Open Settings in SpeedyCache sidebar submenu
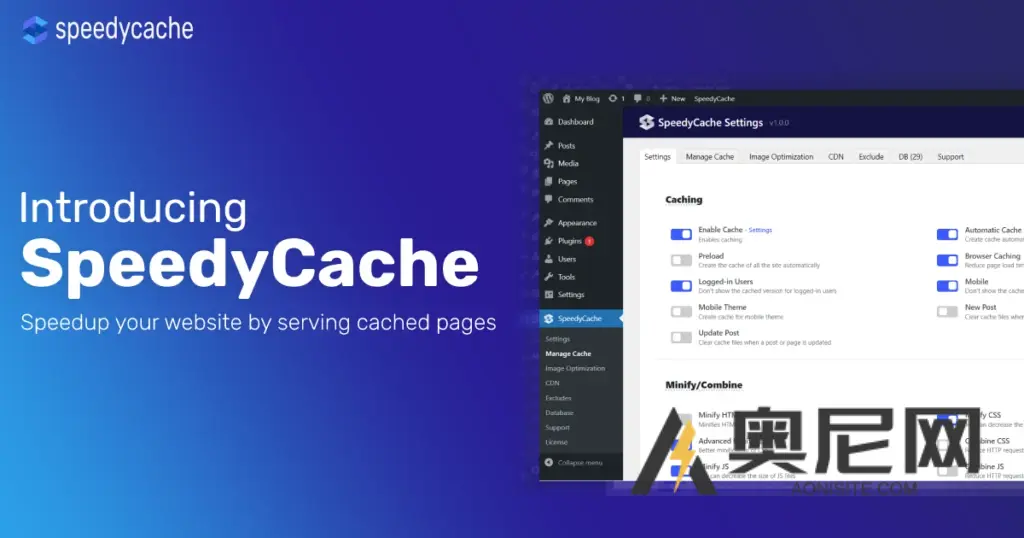Screen dimensions: 1024x538 (558, 339)
